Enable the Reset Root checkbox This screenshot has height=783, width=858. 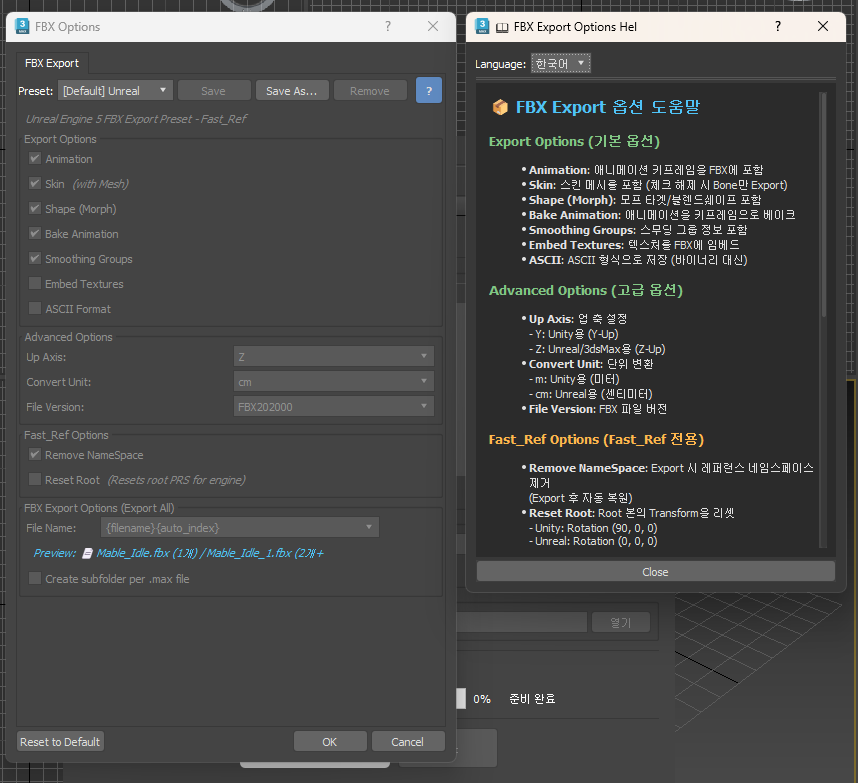coord(36,480)
